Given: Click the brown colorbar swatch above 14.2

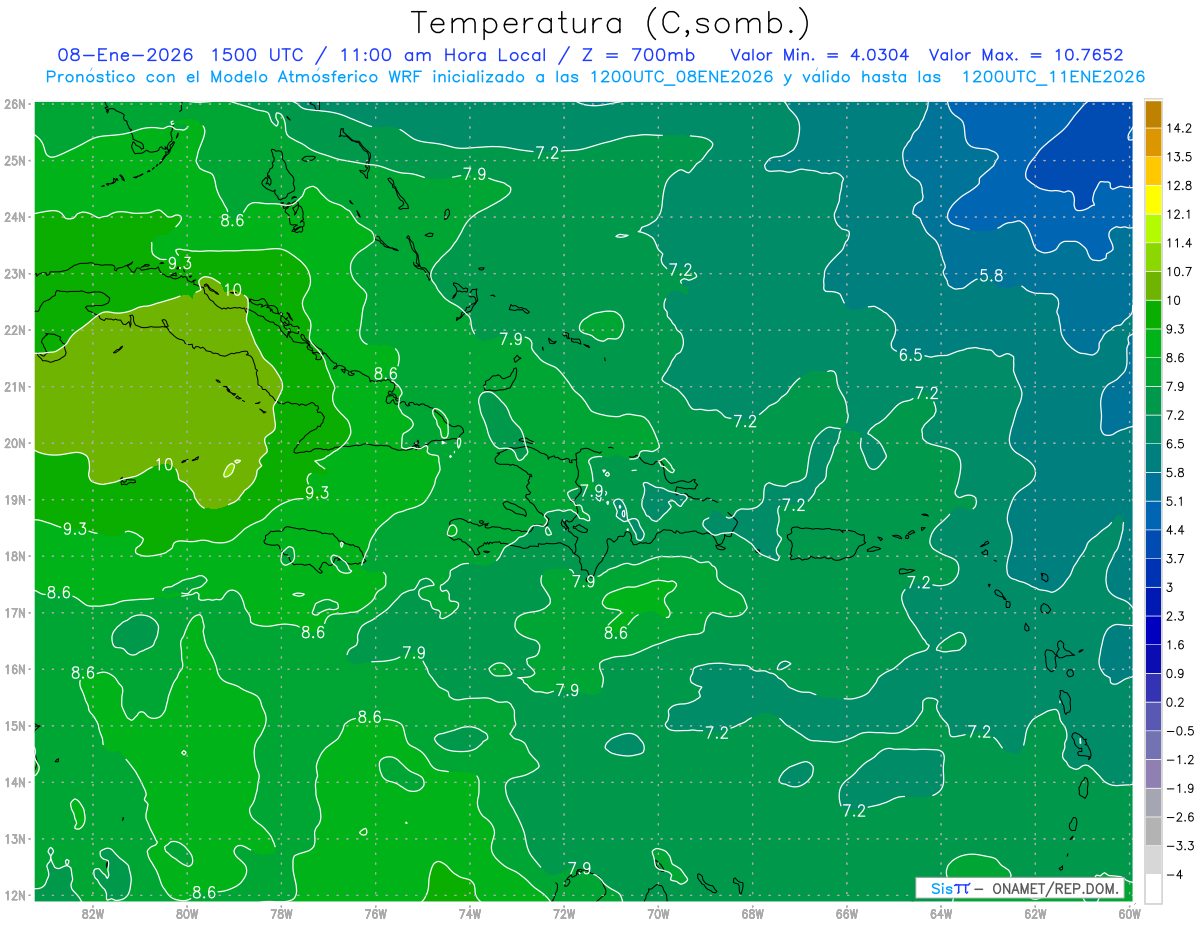Looking at the screenshot, I should (1153, 114).
